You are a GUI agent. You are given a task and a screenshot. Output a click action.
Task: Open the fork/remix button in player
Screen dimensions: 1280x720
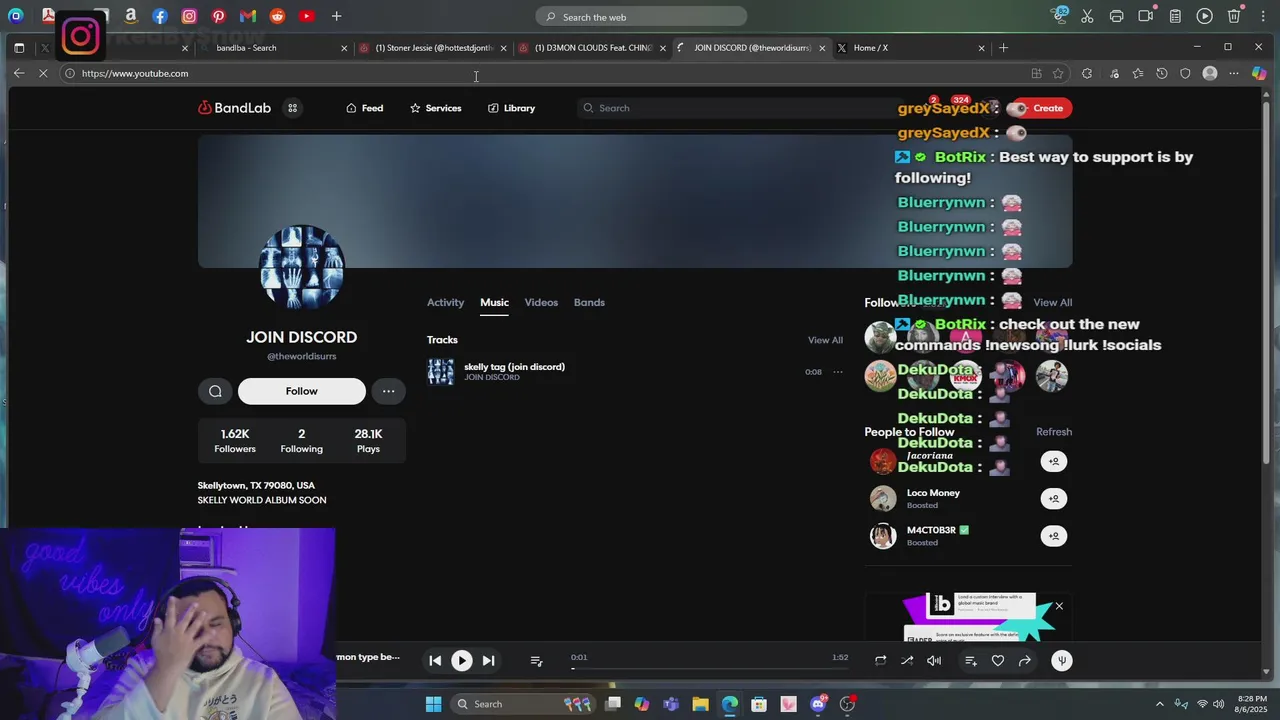click(1062, 660)
